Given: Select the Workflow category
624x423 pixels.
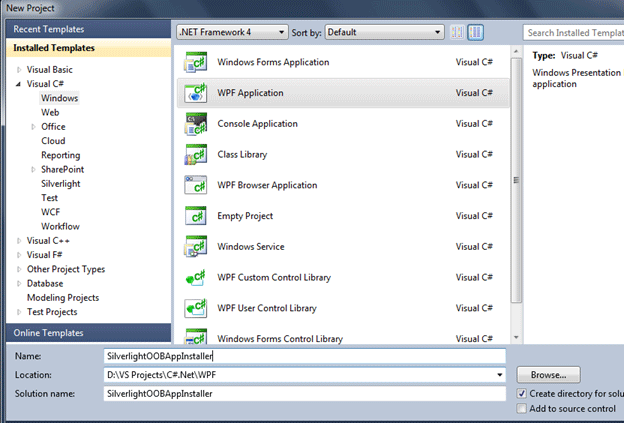Looking at the screenshot, I should click(x=60, y=226).
